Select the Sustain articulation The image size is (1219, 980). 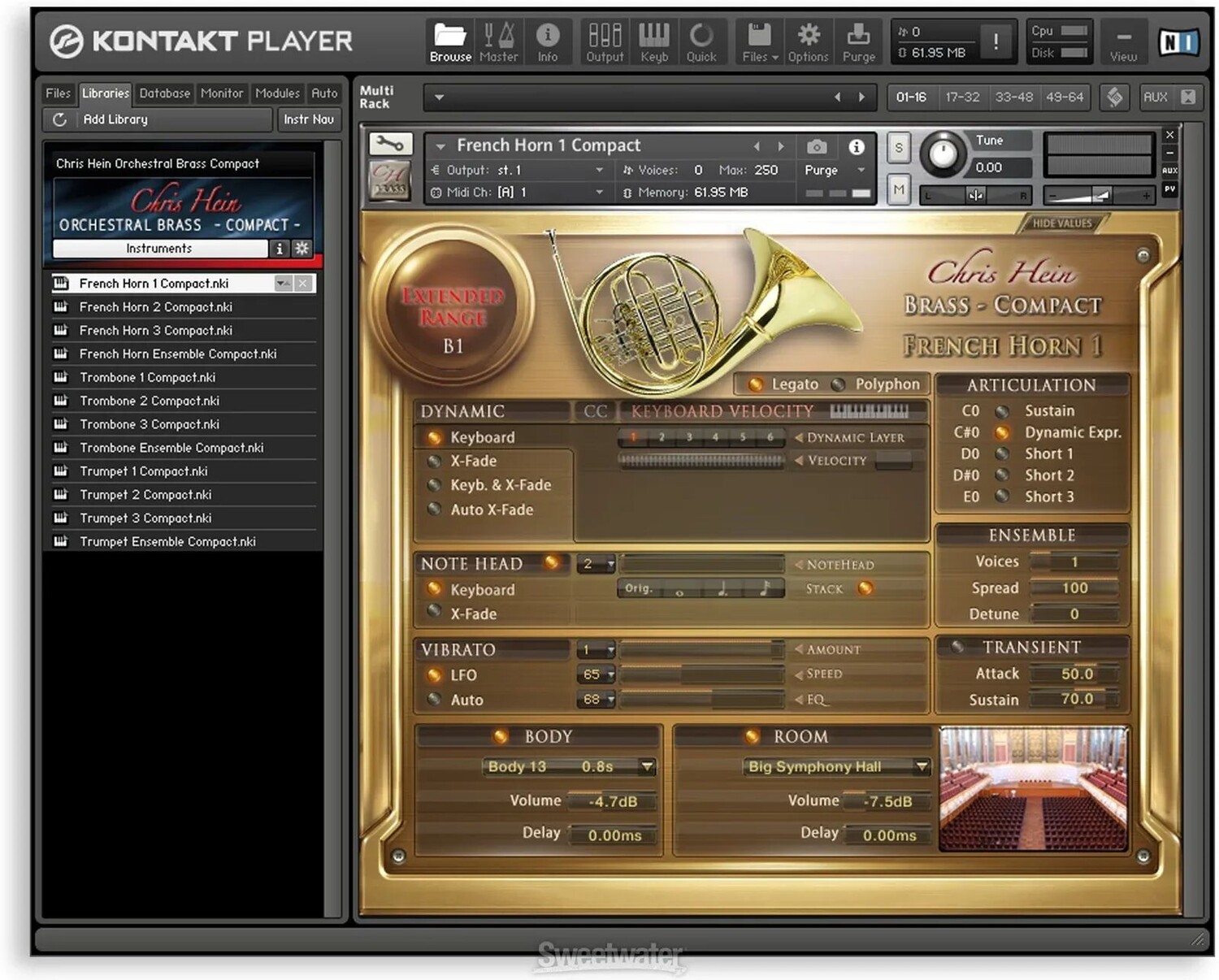tap(1003, 411)
